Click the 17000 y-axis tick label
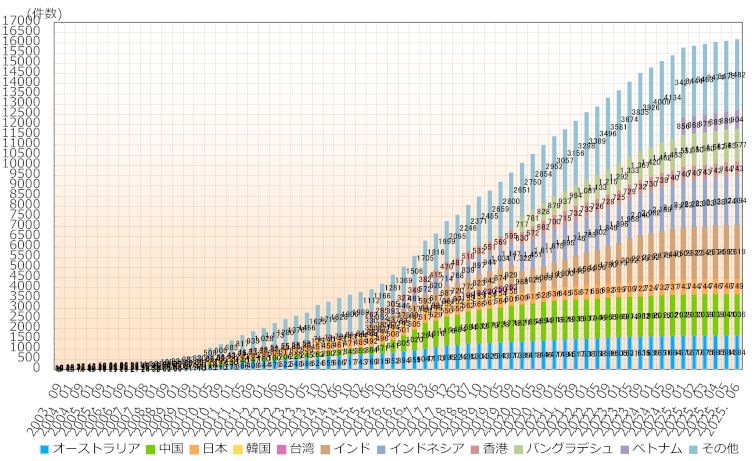The image size is (755, 461). (21, 21)
